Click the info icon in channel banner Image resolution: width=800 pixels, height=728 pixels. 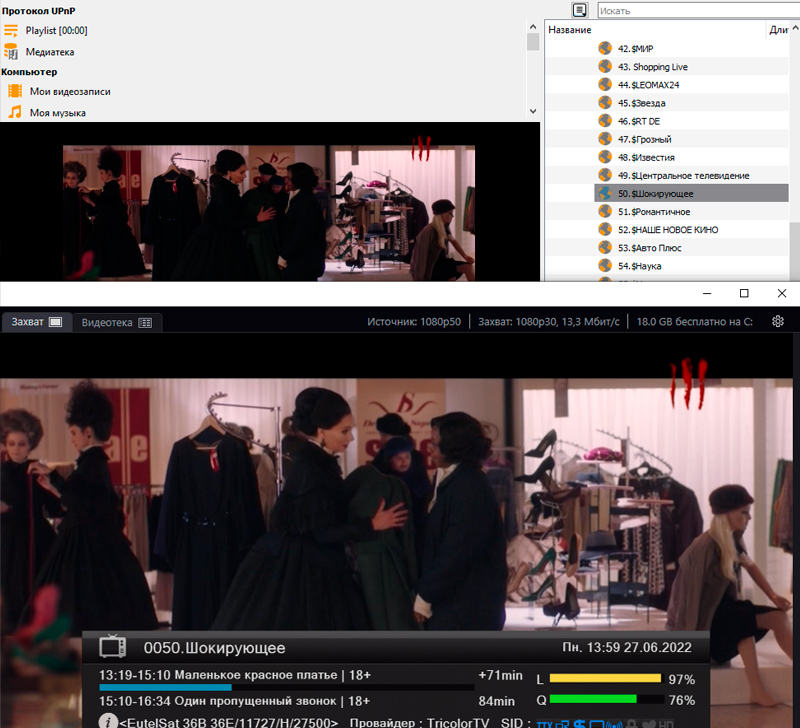(x=108, y=721)
